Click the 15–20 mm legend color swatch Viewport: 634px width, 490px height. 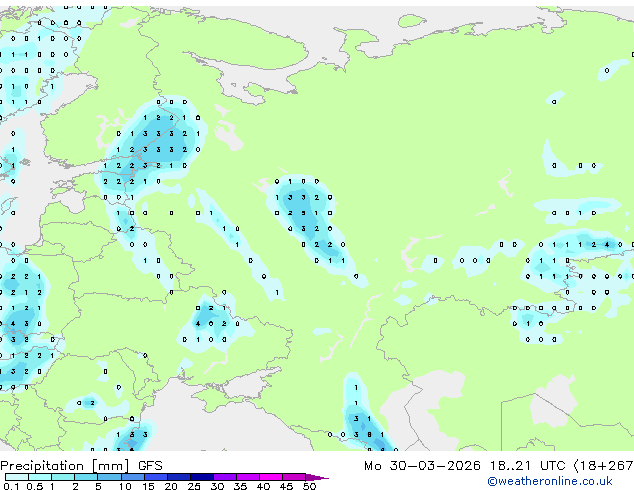tap(156, 477)
